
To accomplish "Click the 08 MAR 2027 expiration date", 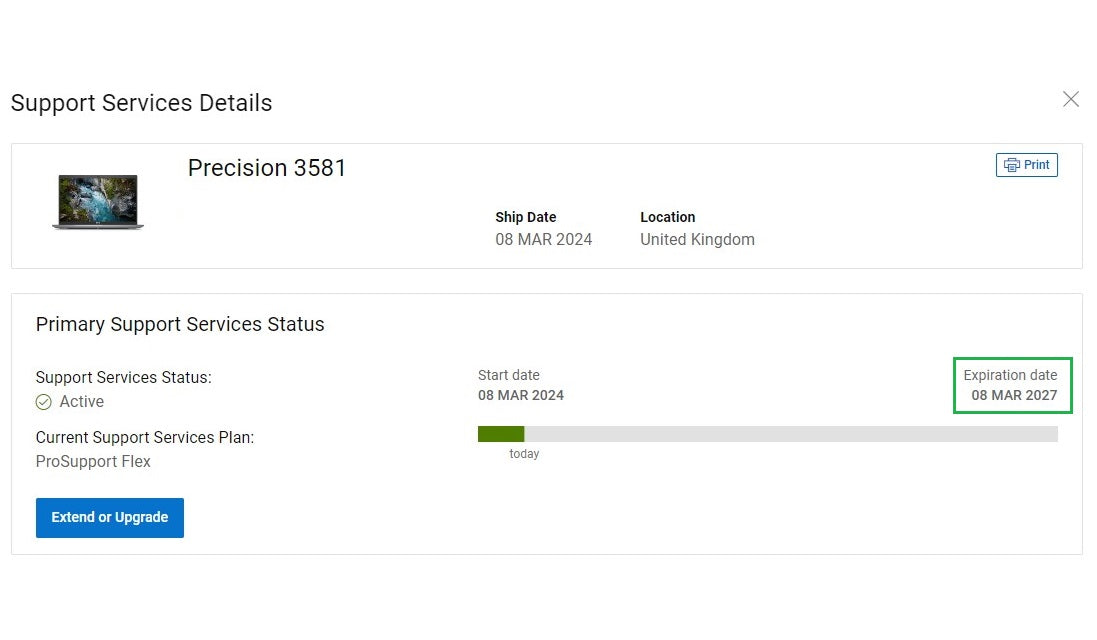I will 1014,395.
